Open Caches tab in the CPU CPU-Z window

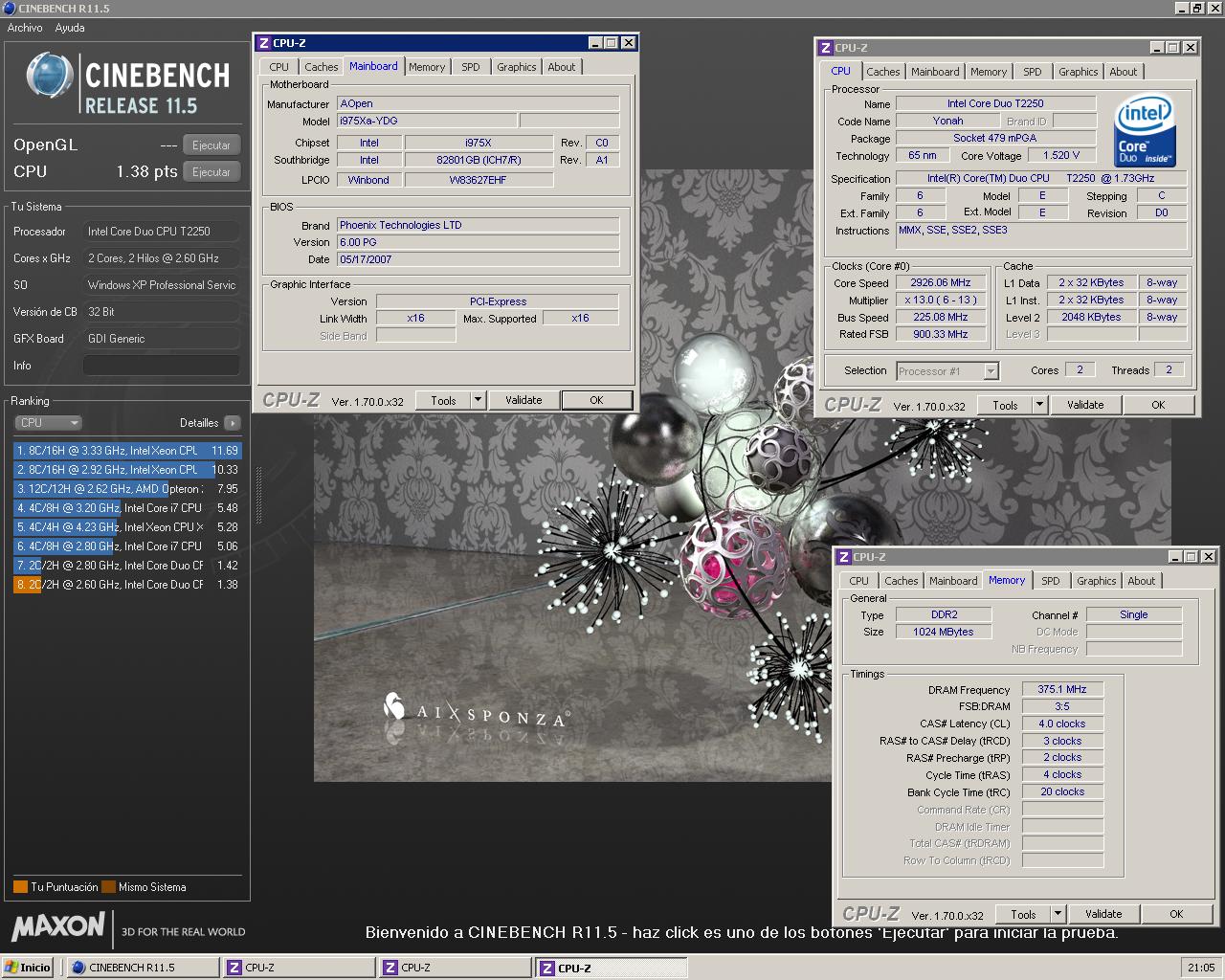[x=882, y=72]
